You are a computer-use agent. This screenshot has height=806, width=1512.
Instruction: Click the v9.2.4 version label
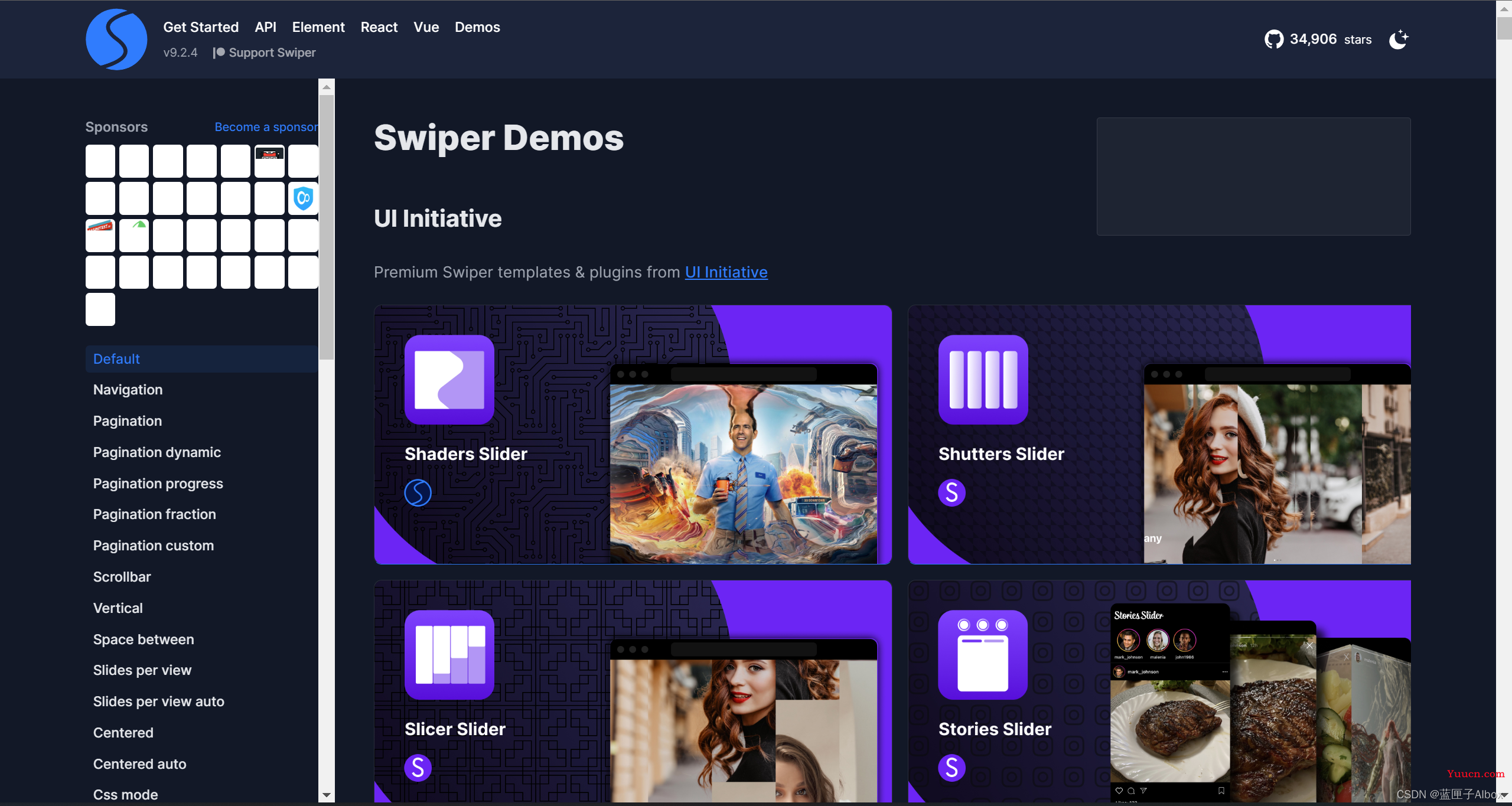point(180,53)
